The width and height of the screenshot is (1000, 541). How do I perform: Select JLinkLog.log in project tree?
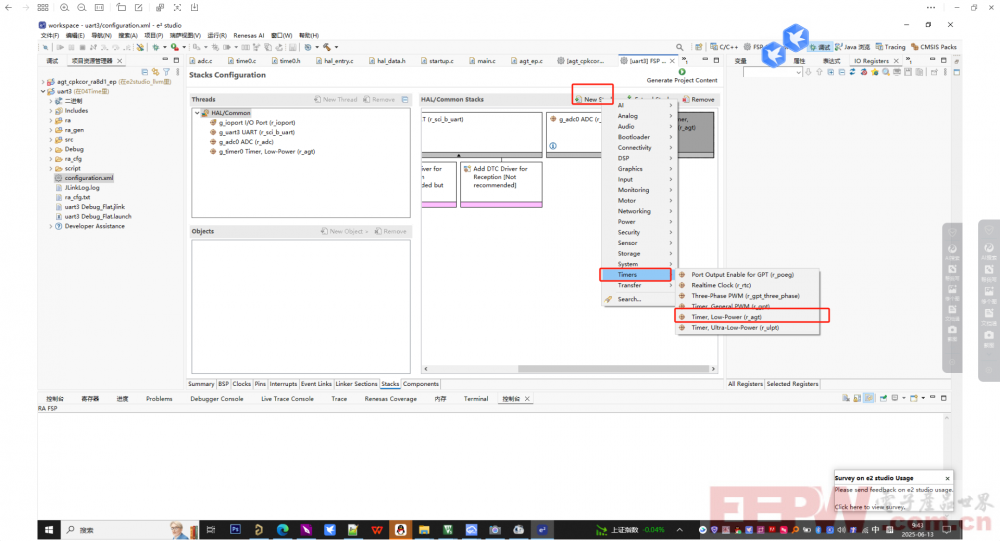click(82, 188)
